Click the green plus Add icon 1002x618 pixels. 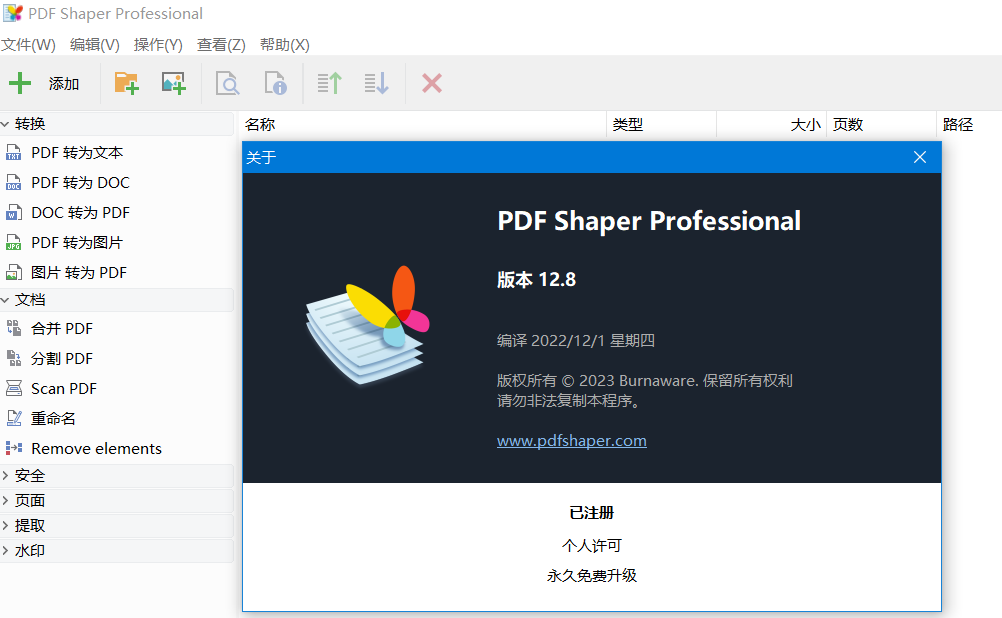coord(20,83)
